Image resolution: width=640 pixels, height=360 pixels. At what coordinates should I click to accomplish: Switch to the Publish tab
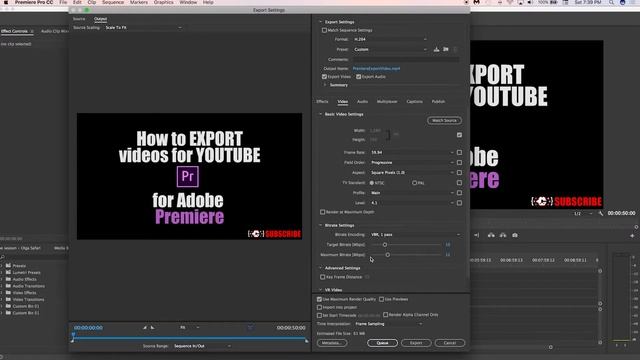pos(438,102)
